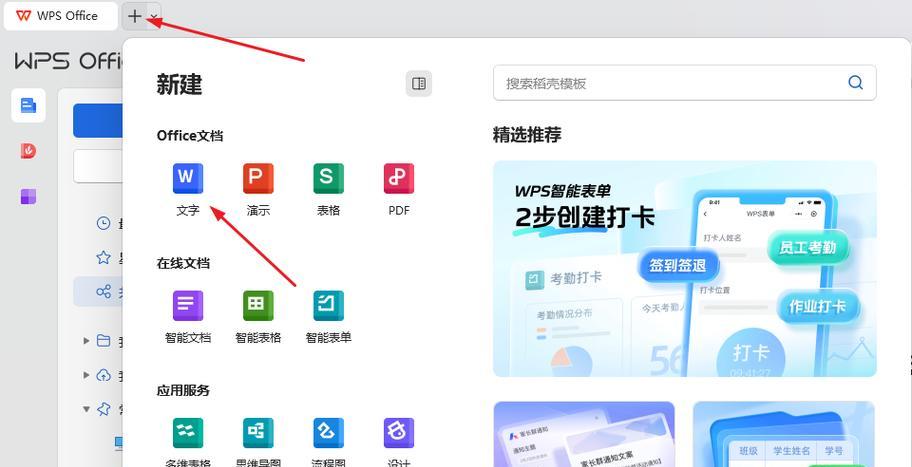Viewport: 912px width, 467px height.
Task: Open dropdown arrow next to plus tab
Action: pos(154,17)
